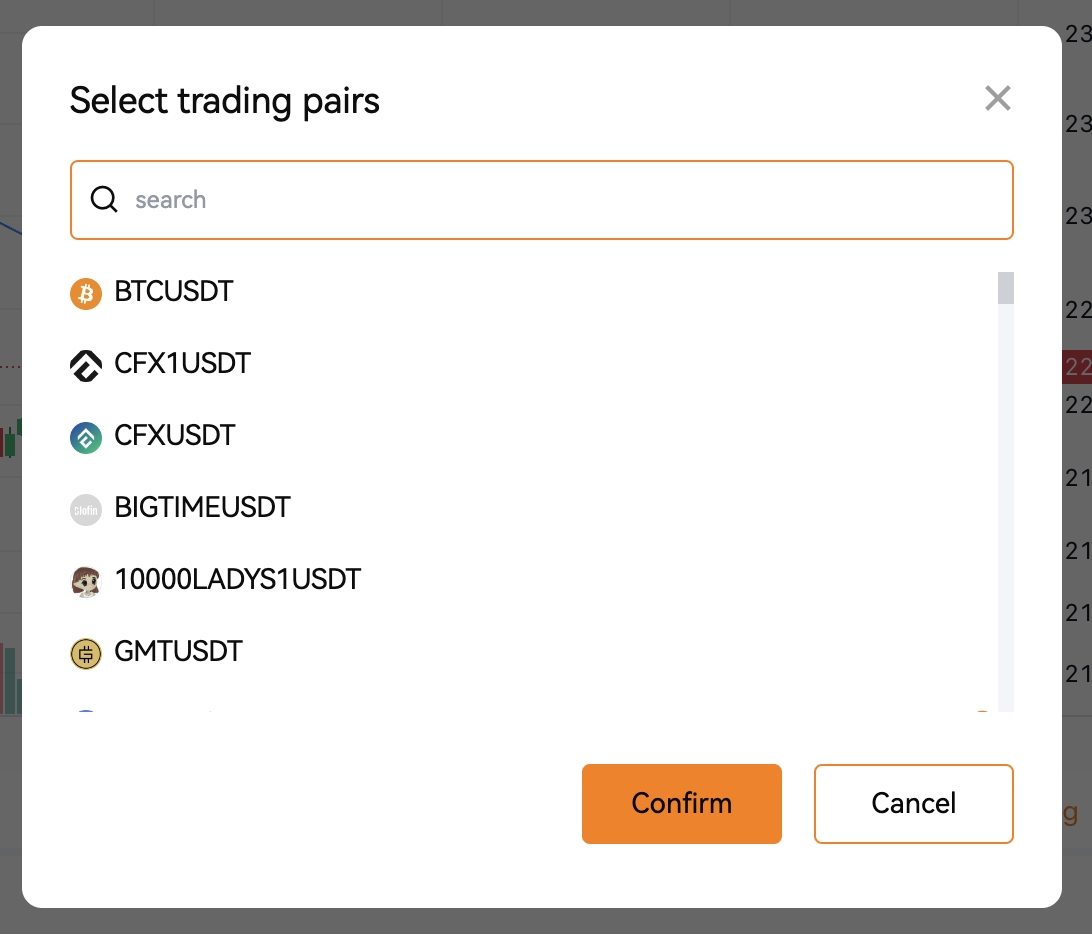The width and height of the screenshot is (1092, 934).
Task: Click the pairs list scrollbar thumb
Action: [1006, 288]
